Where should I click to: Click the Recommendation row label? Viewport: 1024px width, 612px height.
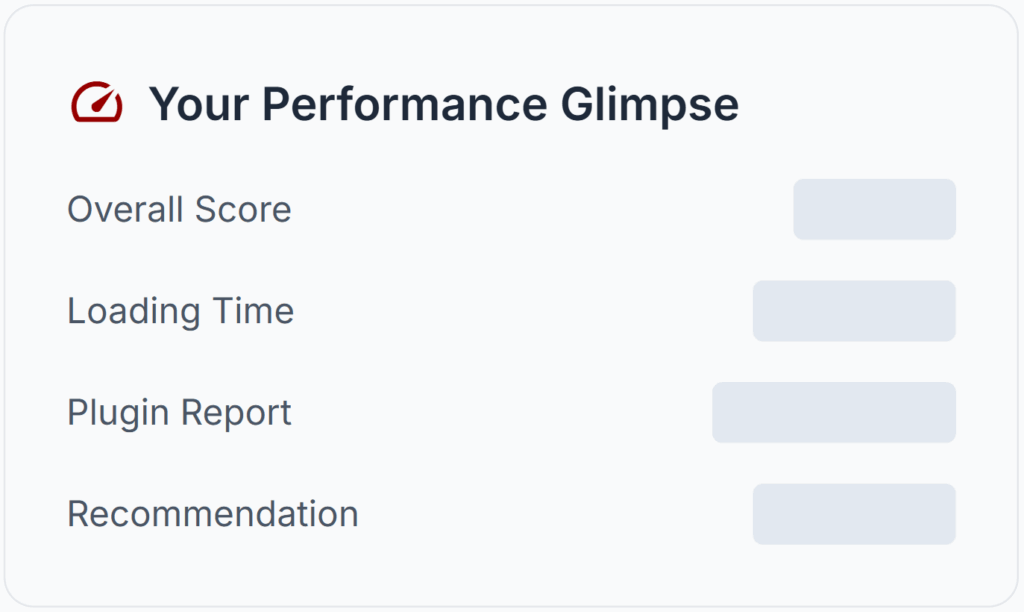click(x=212, y=514)
